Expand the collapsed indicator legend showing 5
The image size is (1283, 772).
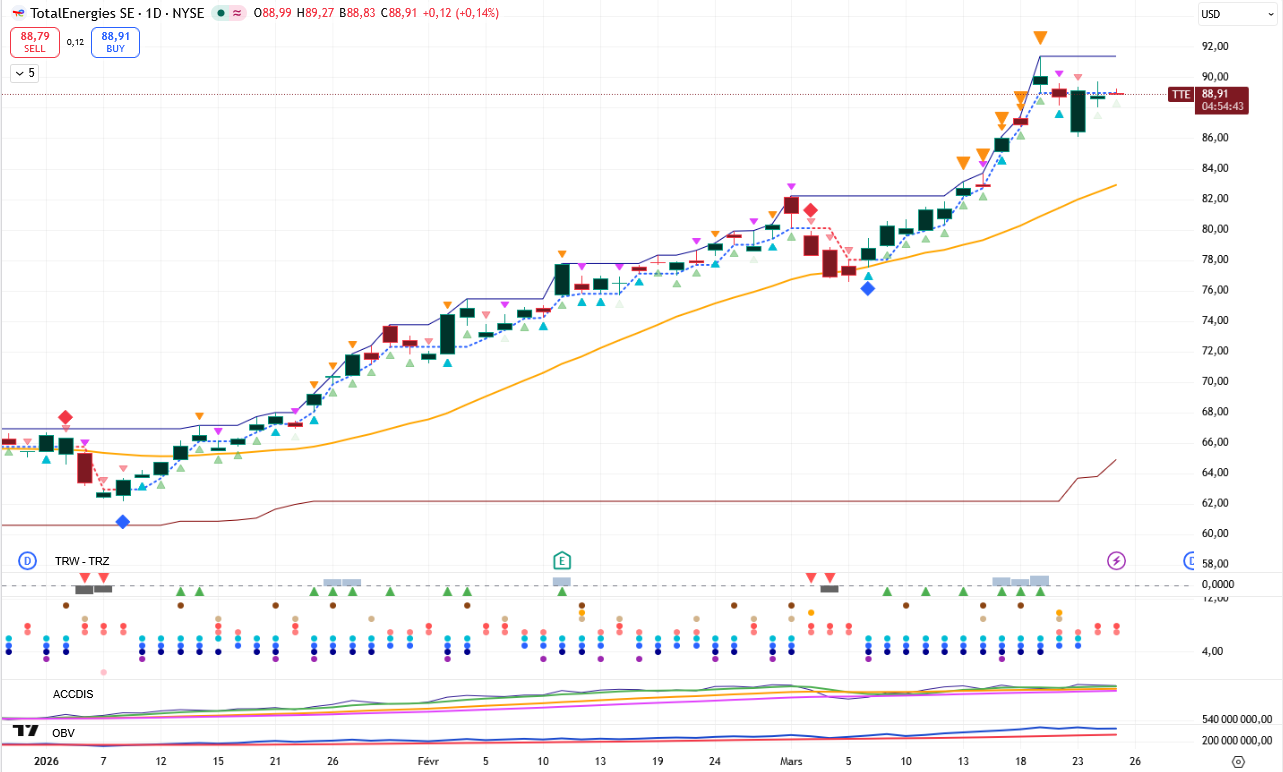pyautogui.click(x=24, y=73)
